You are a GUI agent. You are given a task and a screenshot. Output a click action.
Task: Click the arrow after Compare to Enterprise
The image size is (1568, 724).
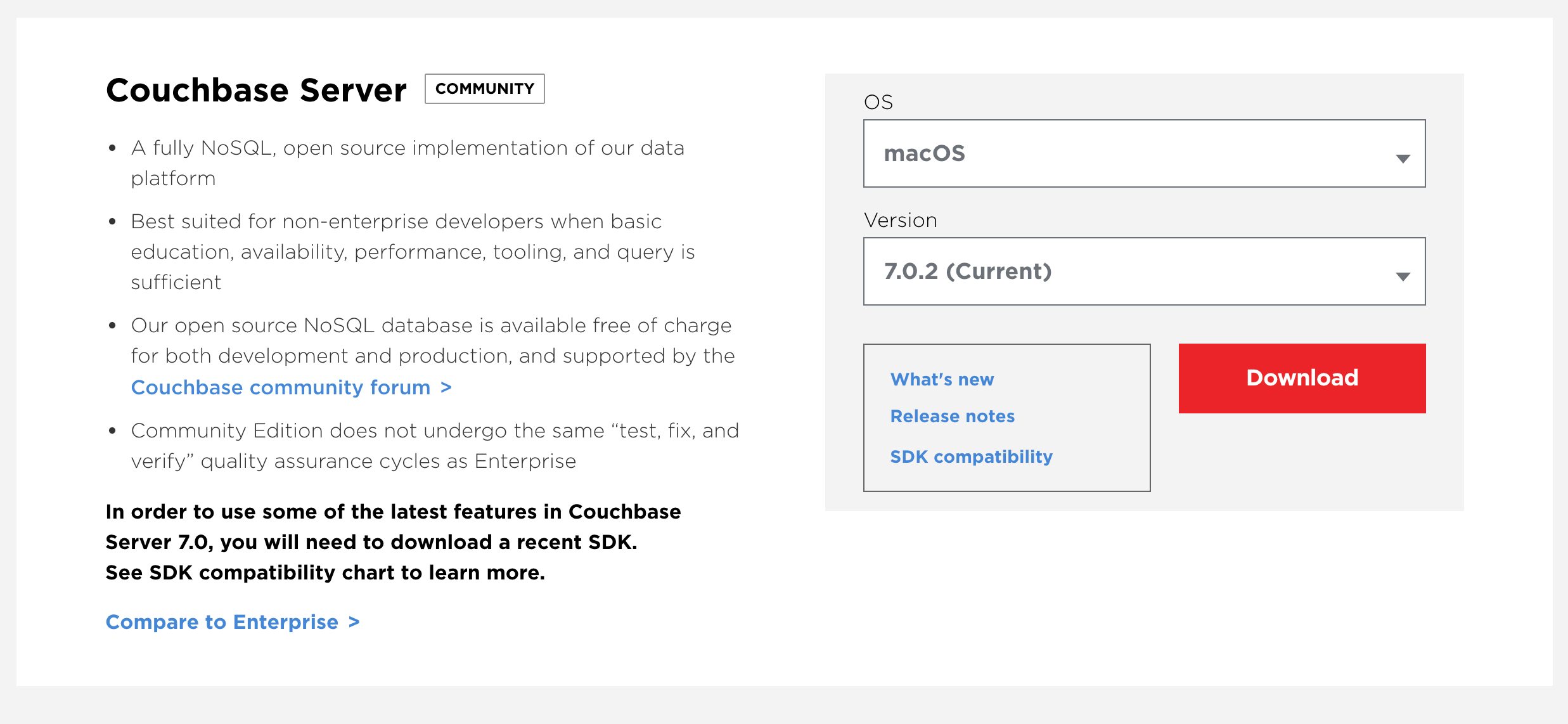354,622
